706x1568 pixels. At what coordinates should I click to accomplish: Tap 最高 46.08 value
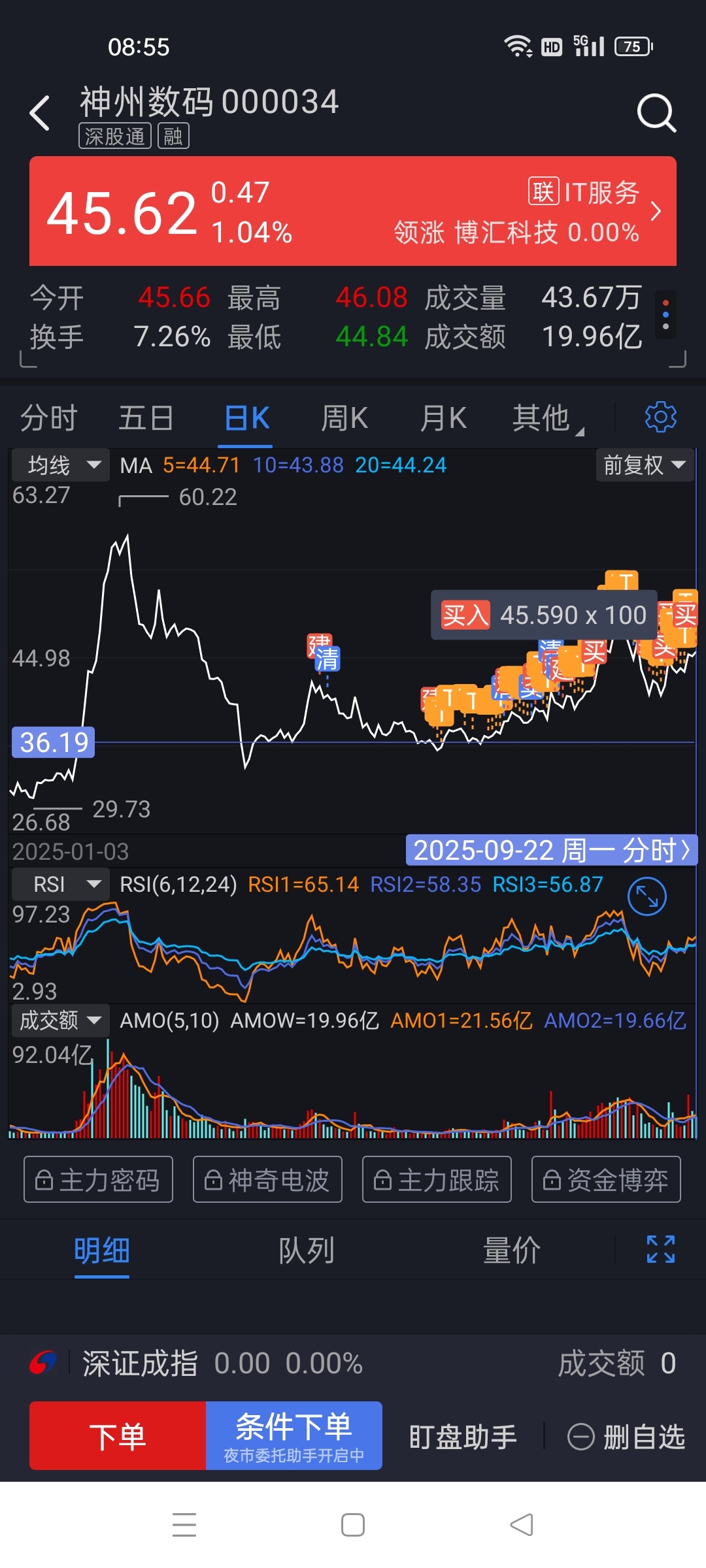pyautogui.click(x=371, y=297)
